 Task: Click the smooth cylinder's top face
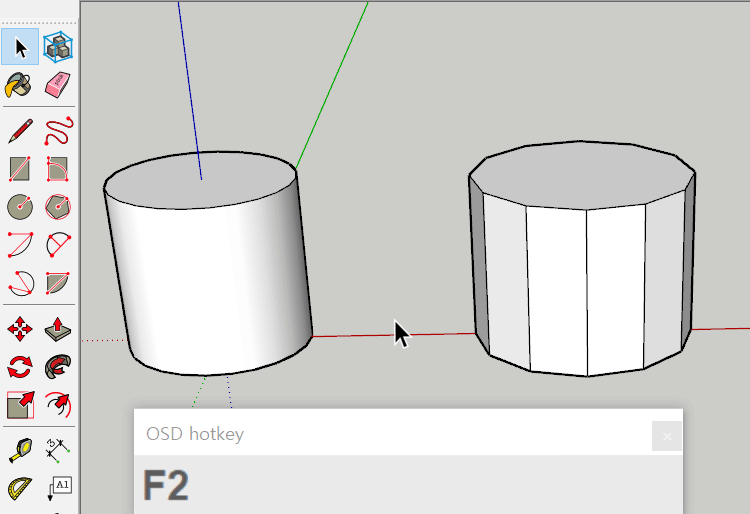click(200, 180)
